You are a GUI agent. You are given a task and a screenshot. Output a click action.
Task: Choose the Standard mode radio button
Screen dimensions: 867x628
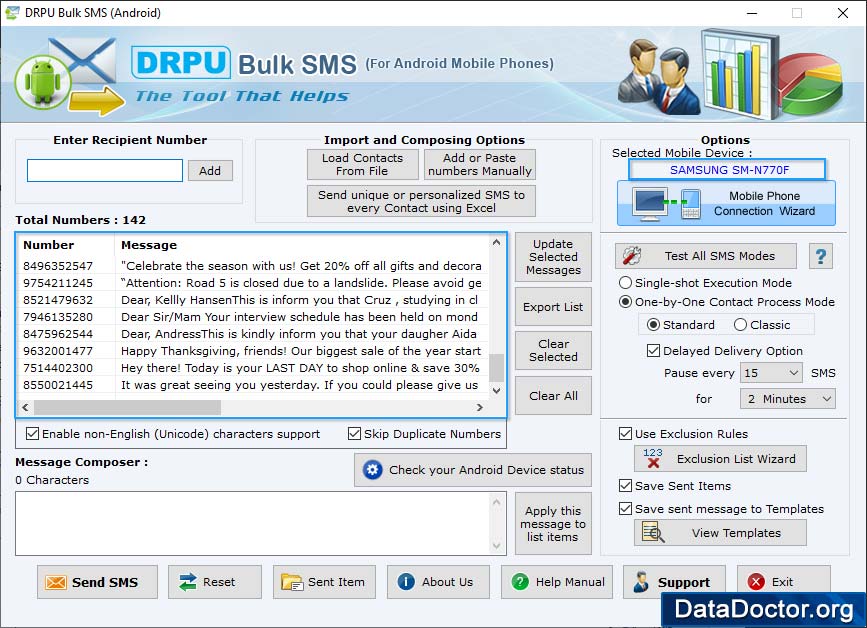pyautogui.click(x=653, y=325)
